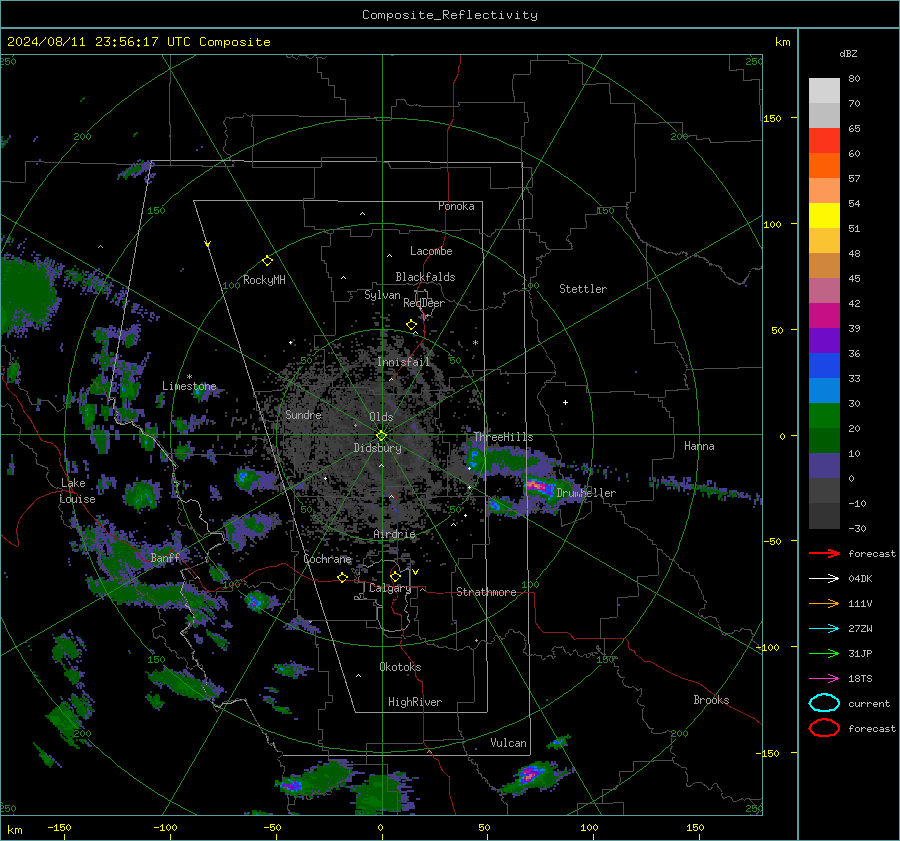
Task: Click the Stettler city label
Action: (583, 289)
